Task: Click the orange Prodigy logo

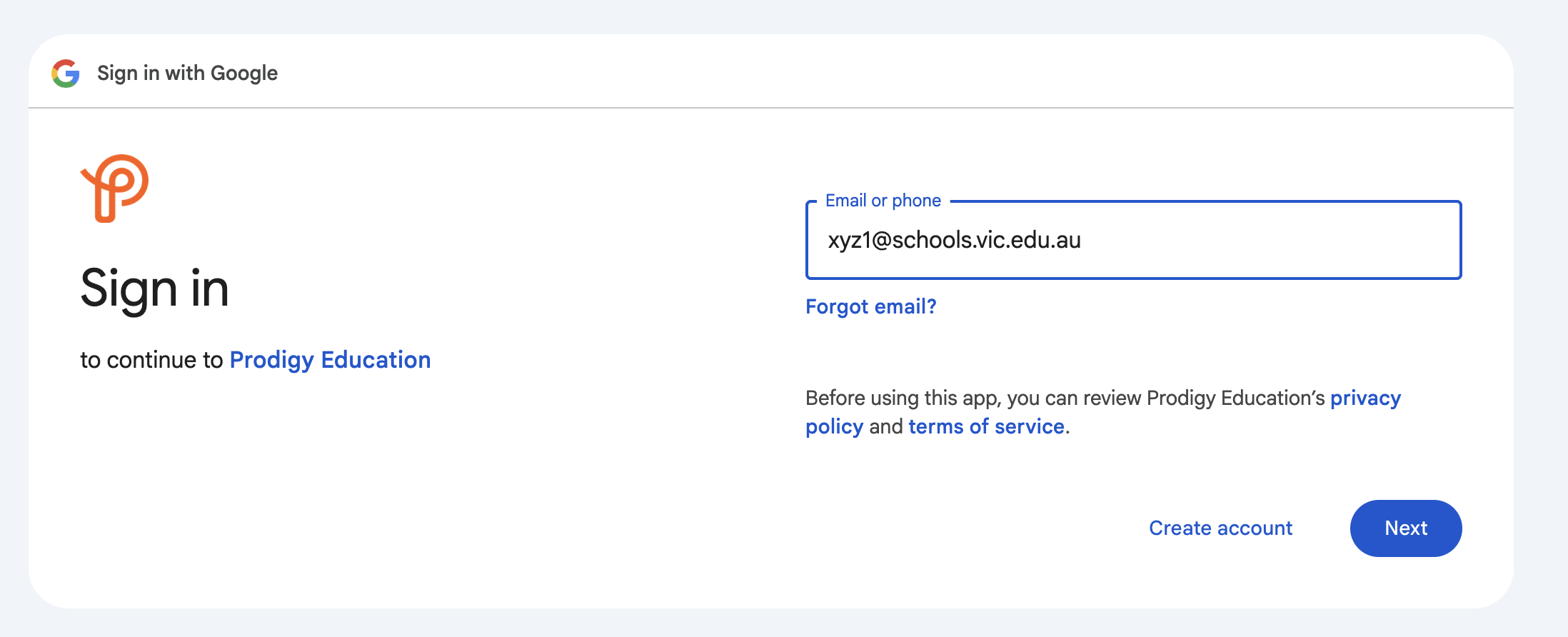Action: tap(115, 188)
